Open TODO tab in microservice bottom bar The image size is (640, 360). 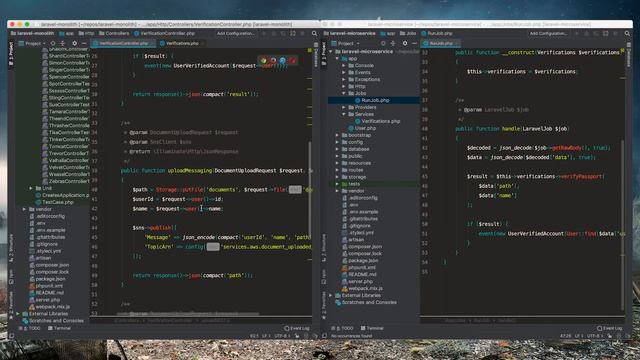343,328
